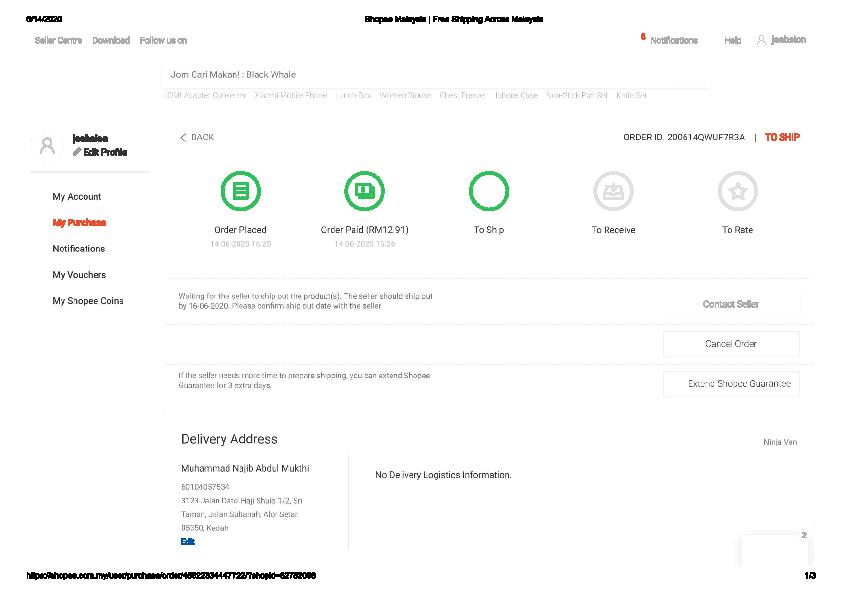Open Seller Centre link
This screenshot has width=842, height=595.
[x=58, y=40]
